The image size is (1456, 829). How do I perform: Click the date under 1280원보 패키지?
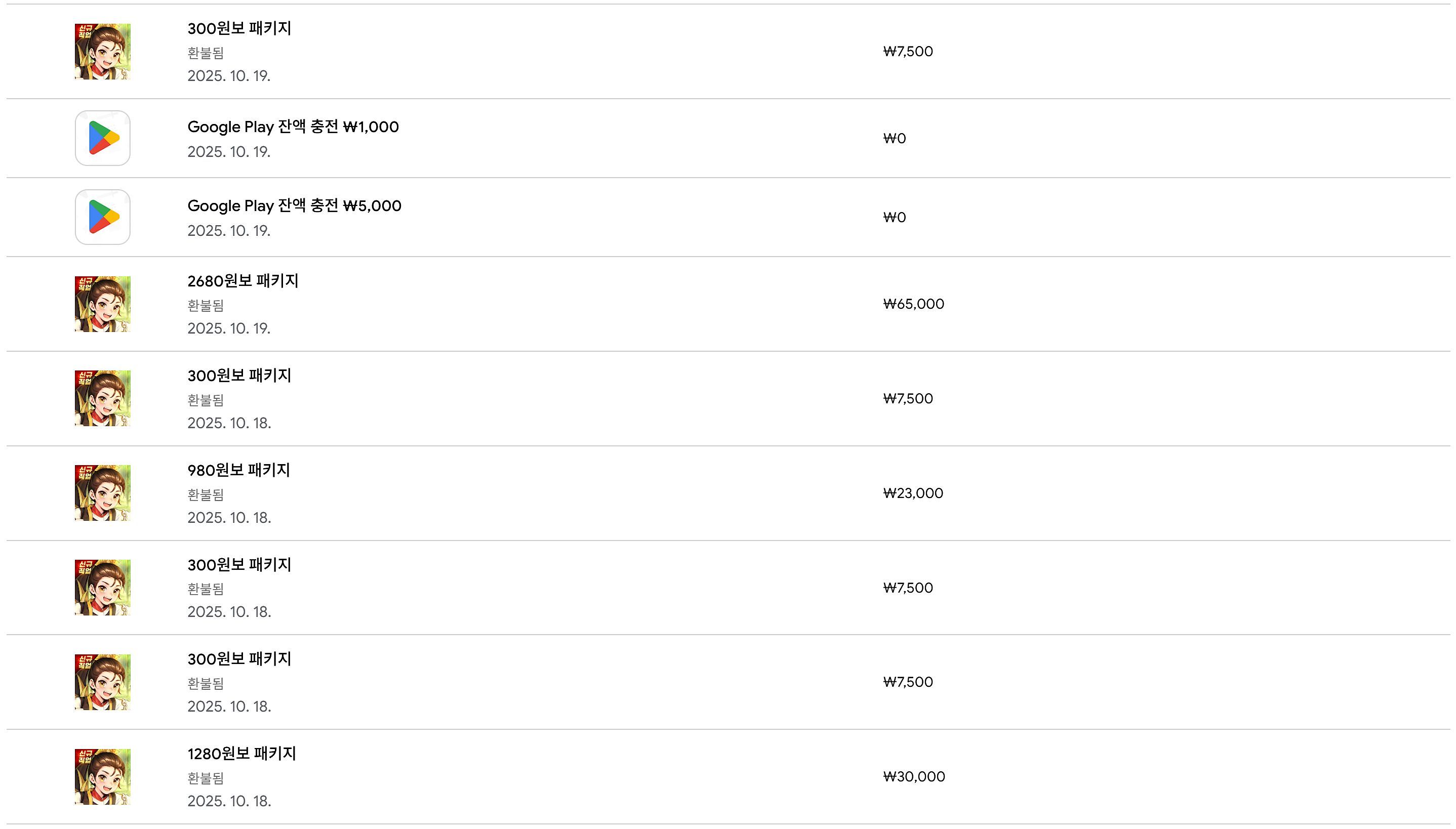click(x=229, y=801)
